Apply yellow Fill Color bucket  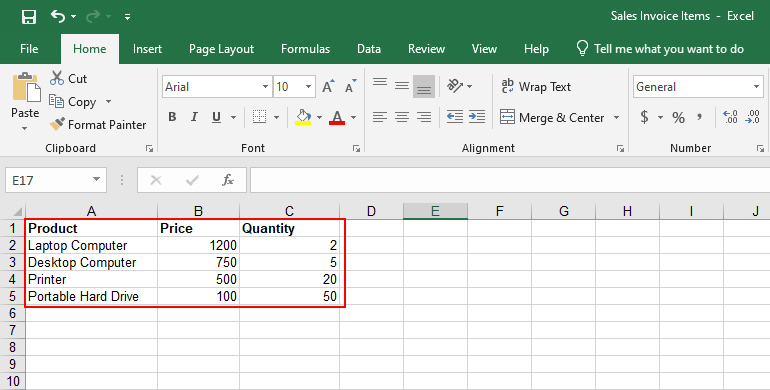coord(303,117)
